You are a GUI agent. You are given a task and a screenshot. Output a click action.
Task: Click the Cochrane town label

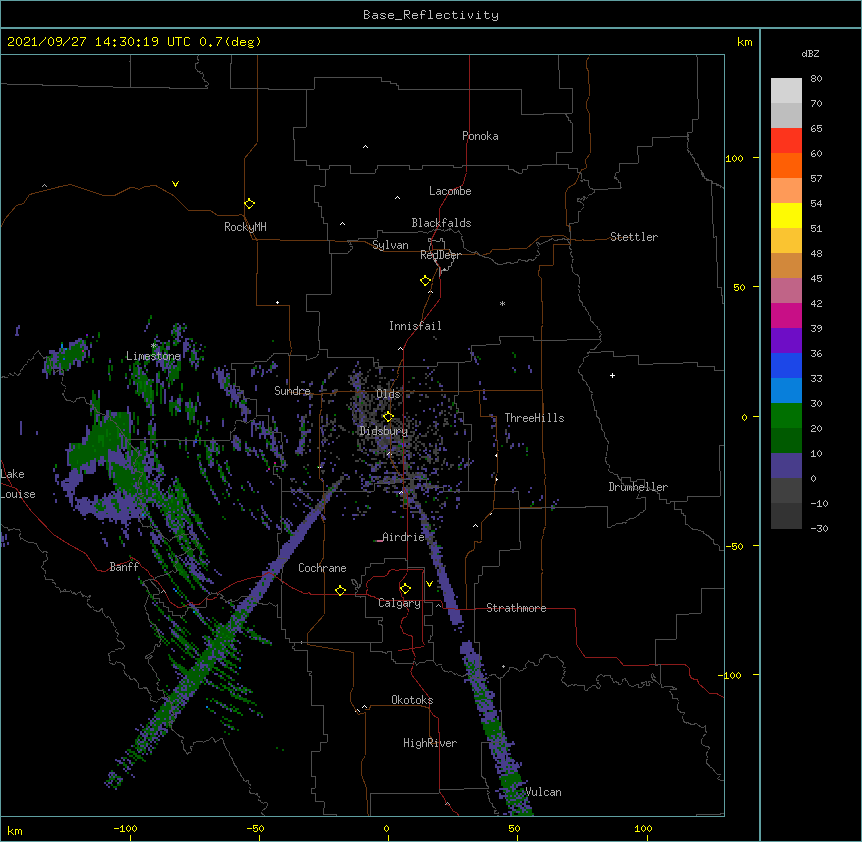[322, 568]
